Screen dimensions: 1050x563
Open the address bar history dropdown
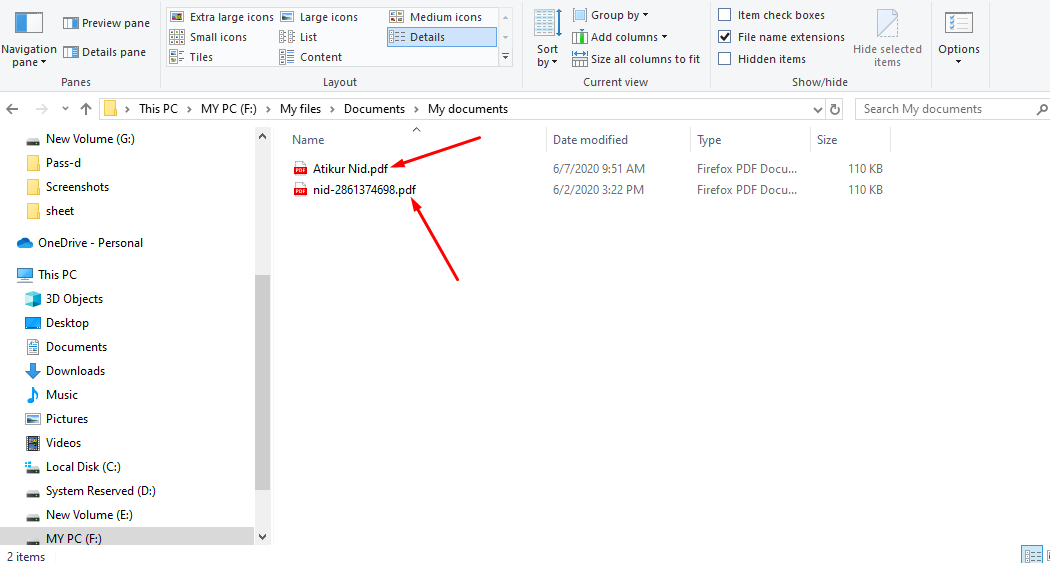tap(818, 109)
